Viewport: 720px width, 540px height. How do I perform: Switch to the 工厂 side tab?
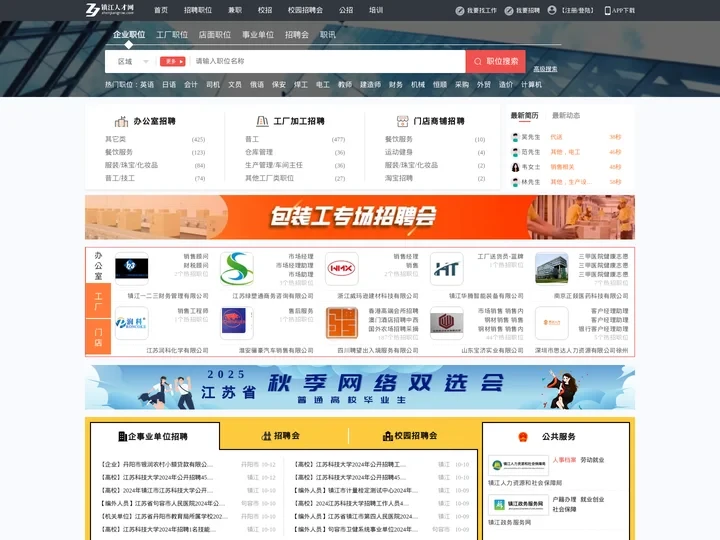coord(98,301)
